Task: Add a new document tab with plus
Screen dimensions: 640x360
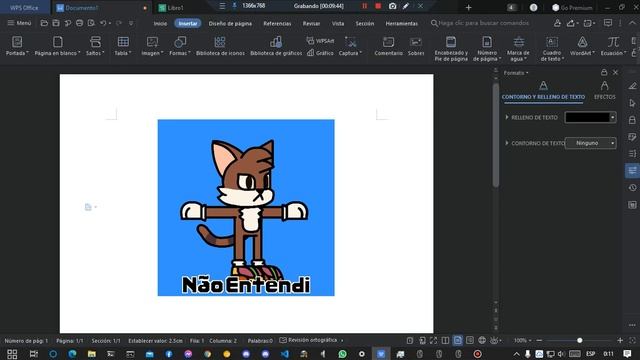Action: 469,7
